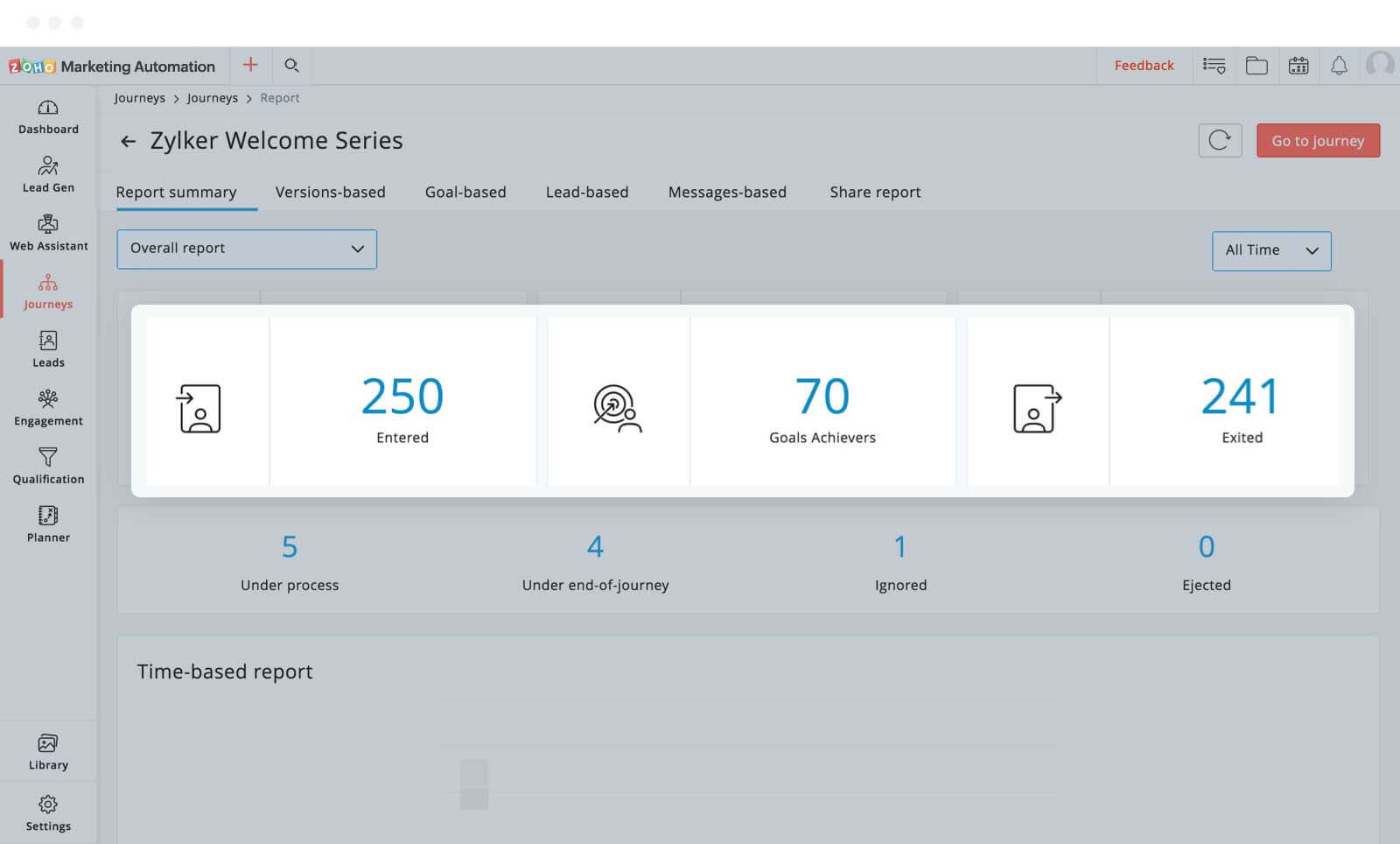Viewport: 1400px width, 844px height.
Task: Open the Dashboard sidebar icon
Action: (x=48, y=116)
